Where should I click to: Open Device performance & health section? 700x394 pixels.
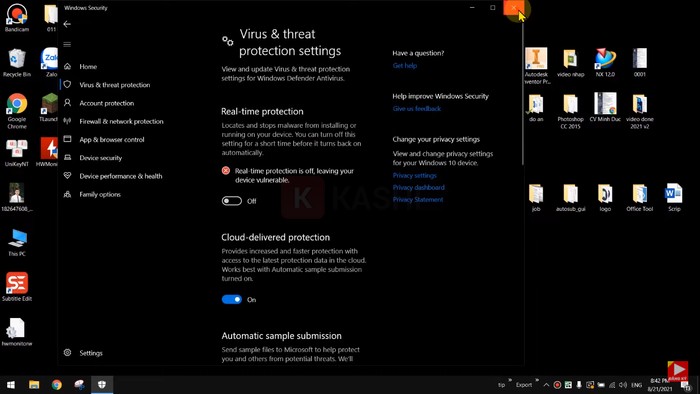121,176
